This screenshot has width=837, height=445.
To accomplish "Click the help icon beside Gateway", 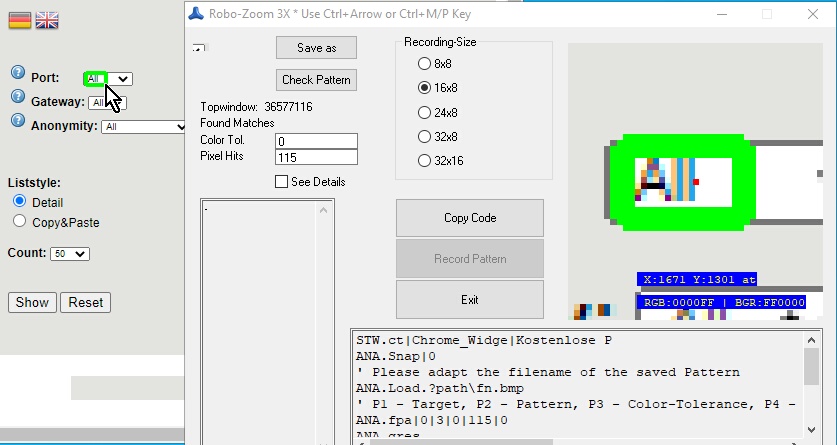I will [x=17, y=97].
